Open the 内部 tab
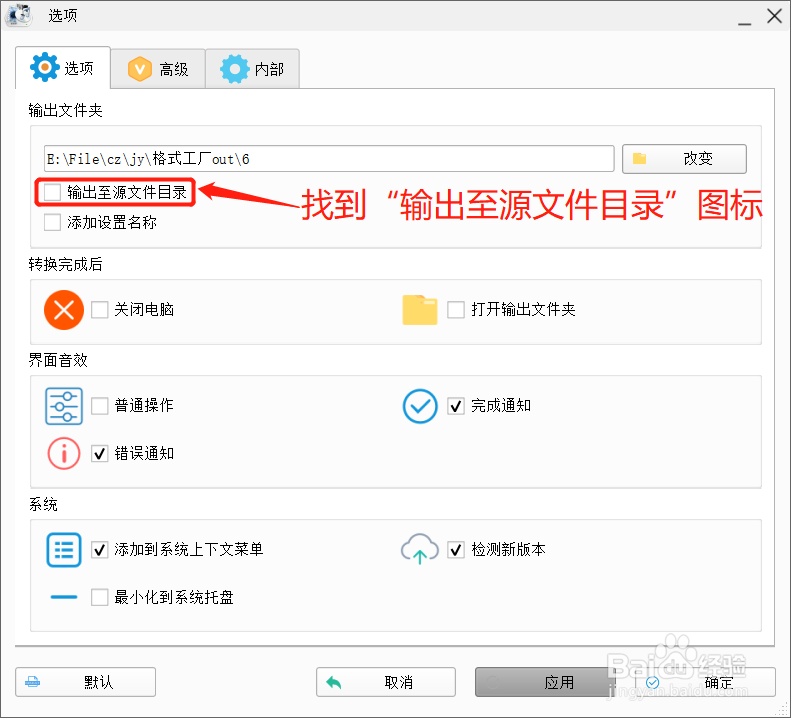Viewport: 791px width, 718px height. (x=253, y=69)
